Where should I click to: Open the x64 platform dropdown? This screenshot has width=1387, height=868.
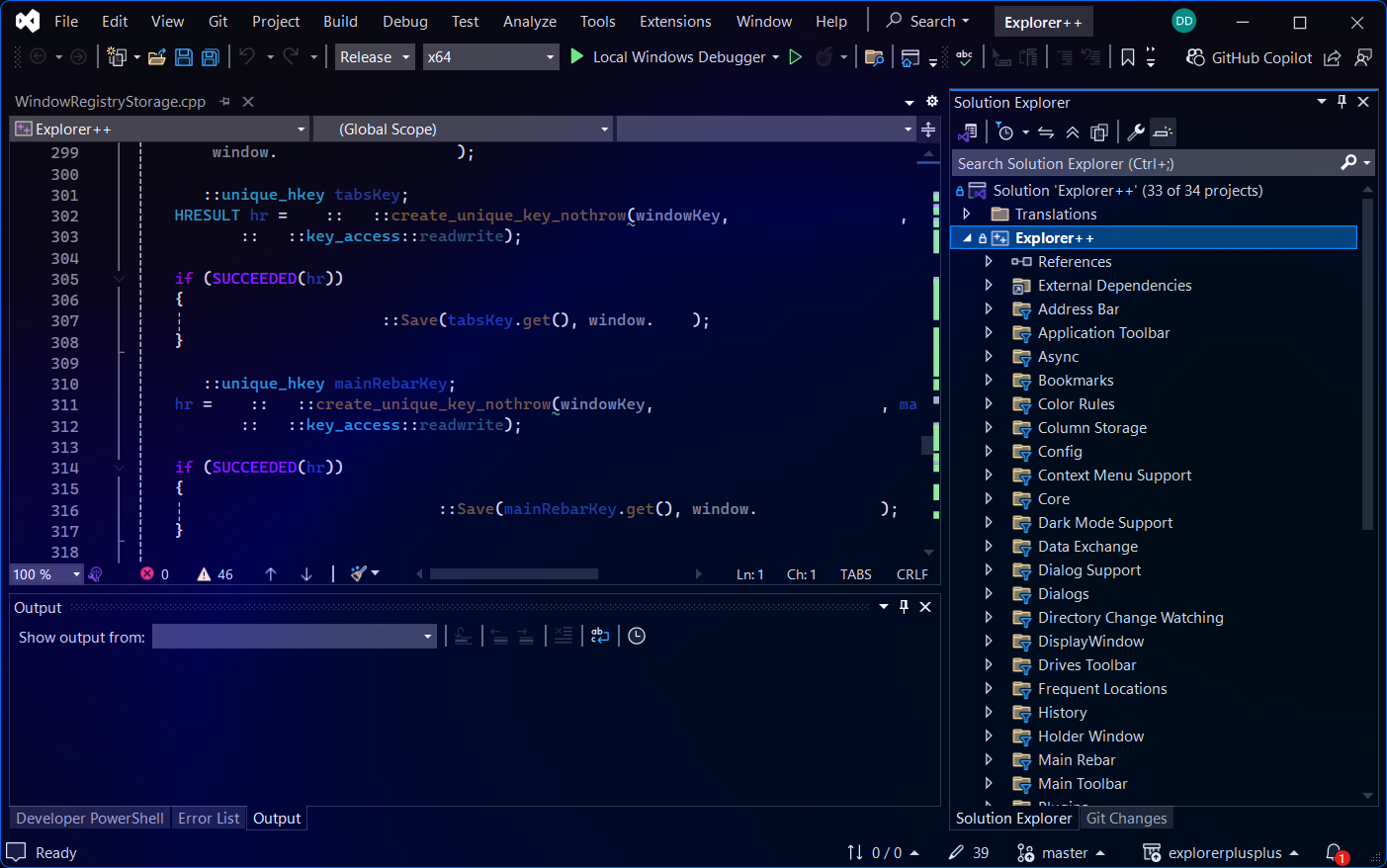490,57
